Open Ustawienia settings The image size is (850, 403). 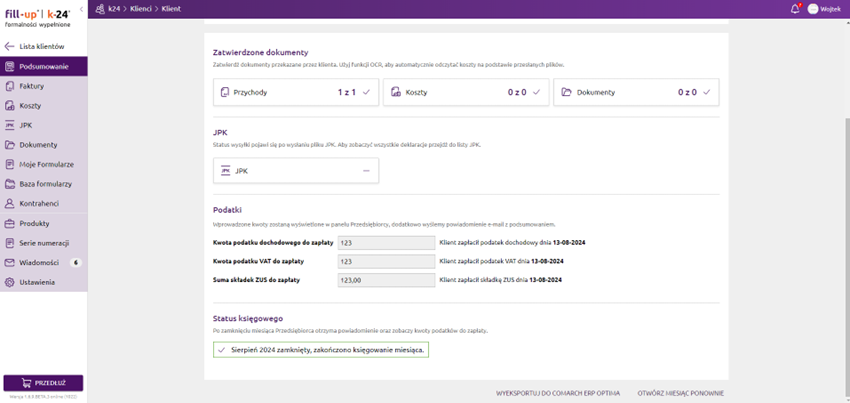click(43, 282)
